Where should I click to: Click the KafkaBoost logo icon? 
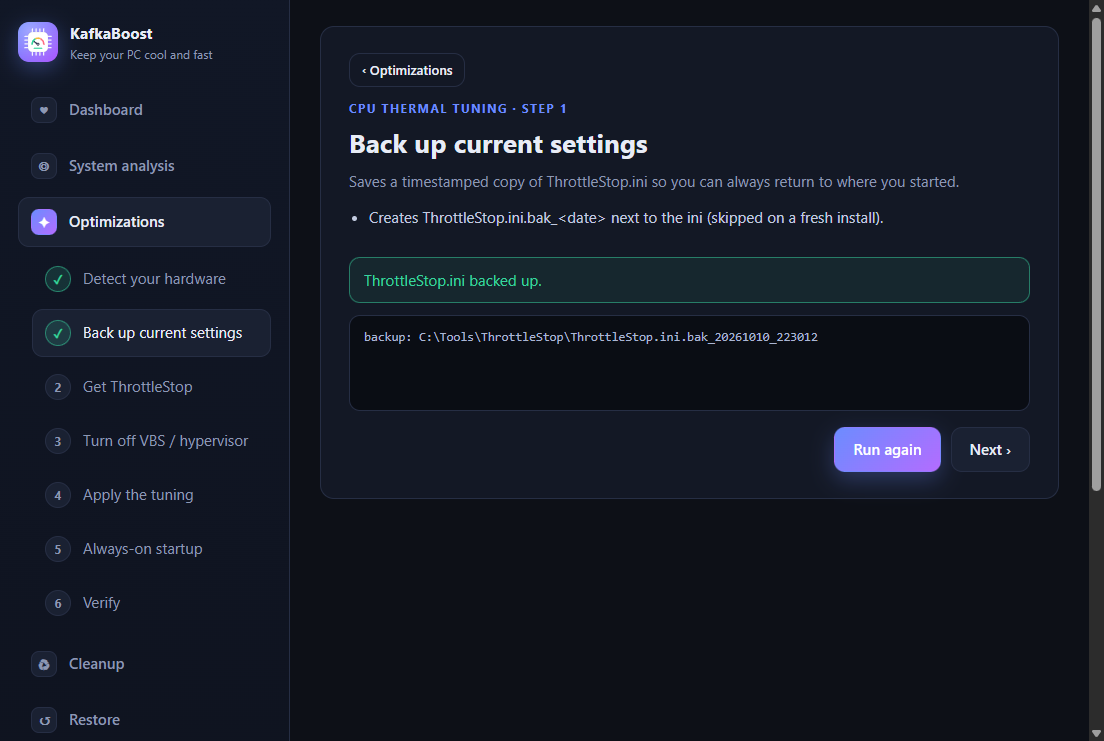pos(38,42)
